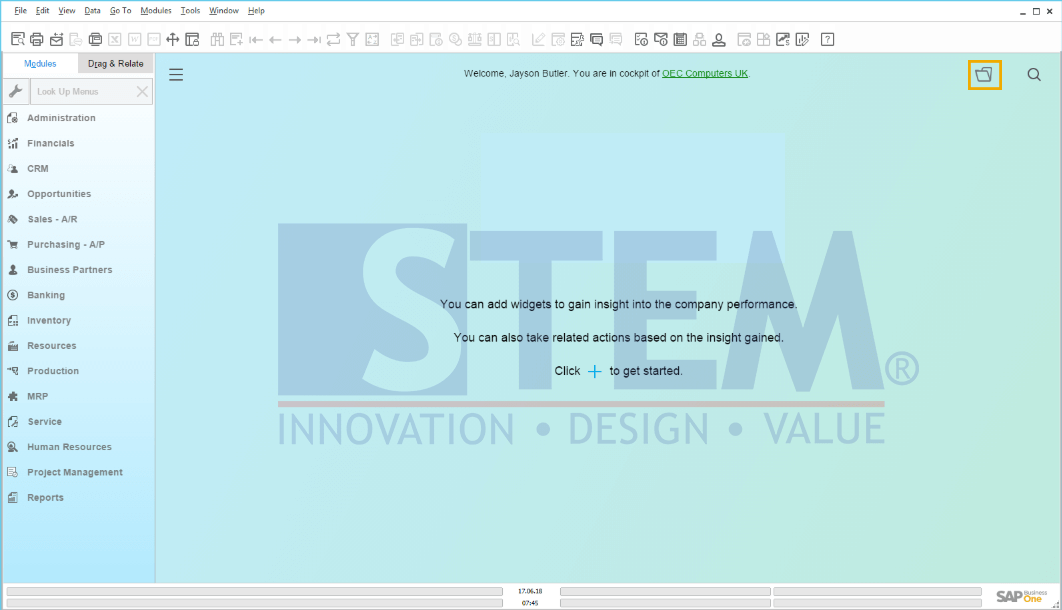Export to Microsoft Excel toolbar icon
The height and width of the screenshot is (610, 1062).
114,39
